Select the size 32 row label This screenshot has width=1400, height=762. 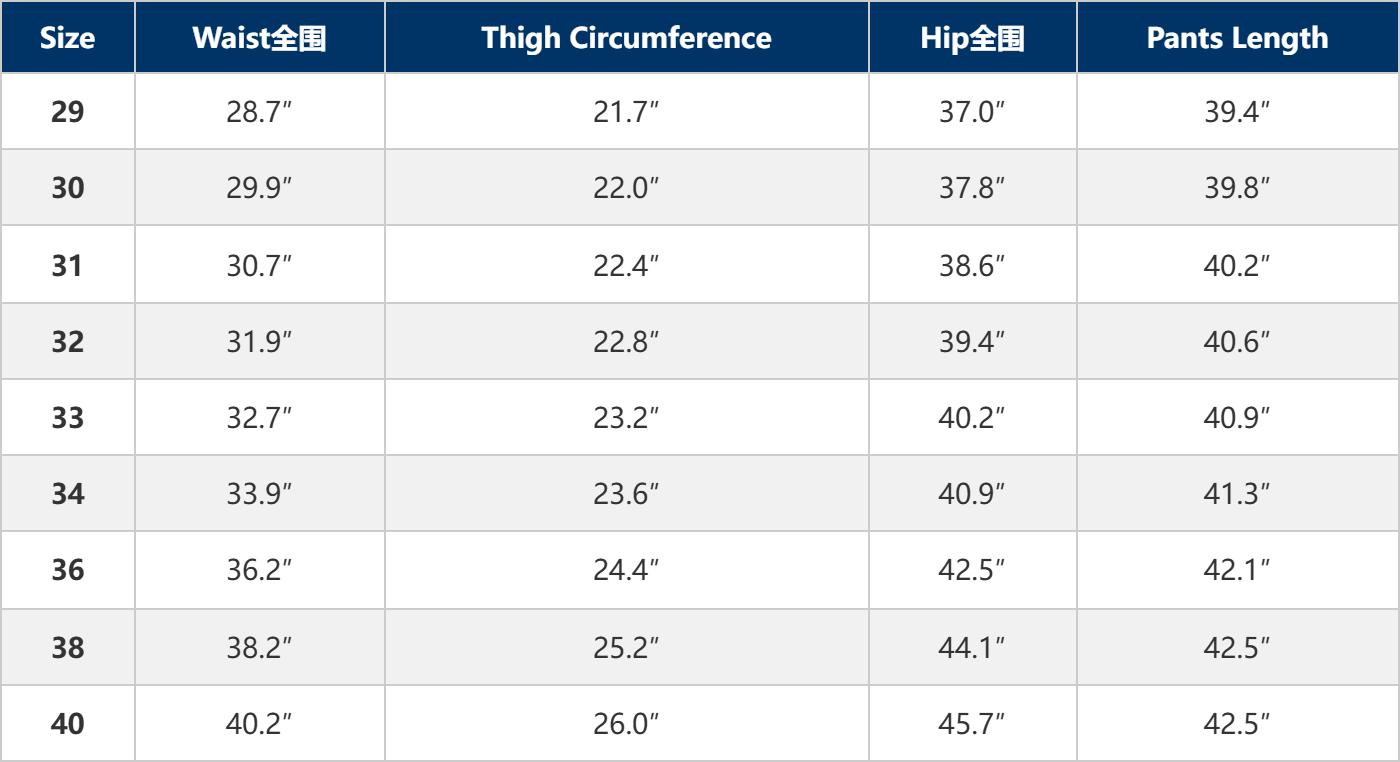tap(68, 341)
